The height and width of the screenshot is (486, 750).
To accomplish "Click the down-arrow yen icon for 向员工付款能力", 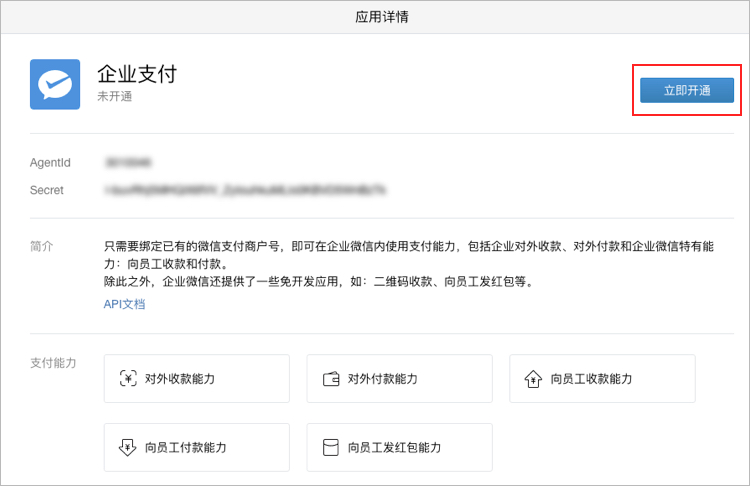I will click(127, 447).
